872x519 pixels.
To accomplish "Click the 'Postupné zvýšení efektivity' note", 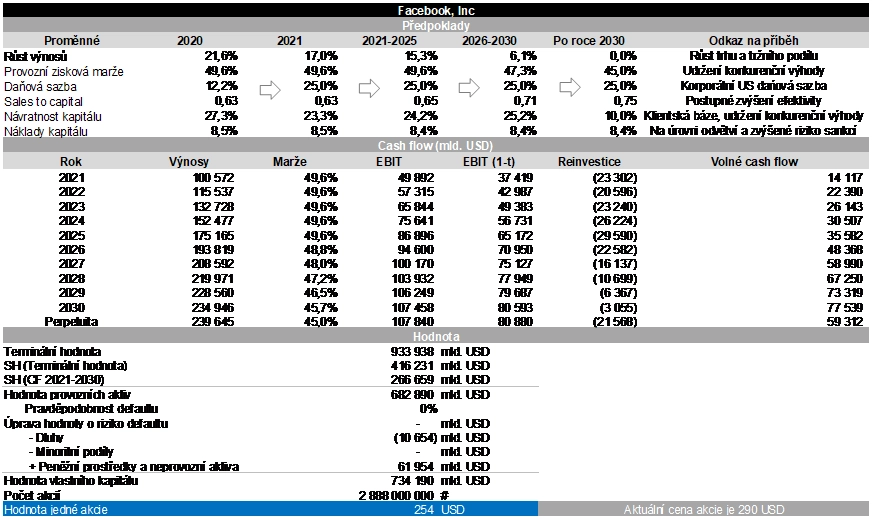I will pyautogui.click(x=754, y=101).
